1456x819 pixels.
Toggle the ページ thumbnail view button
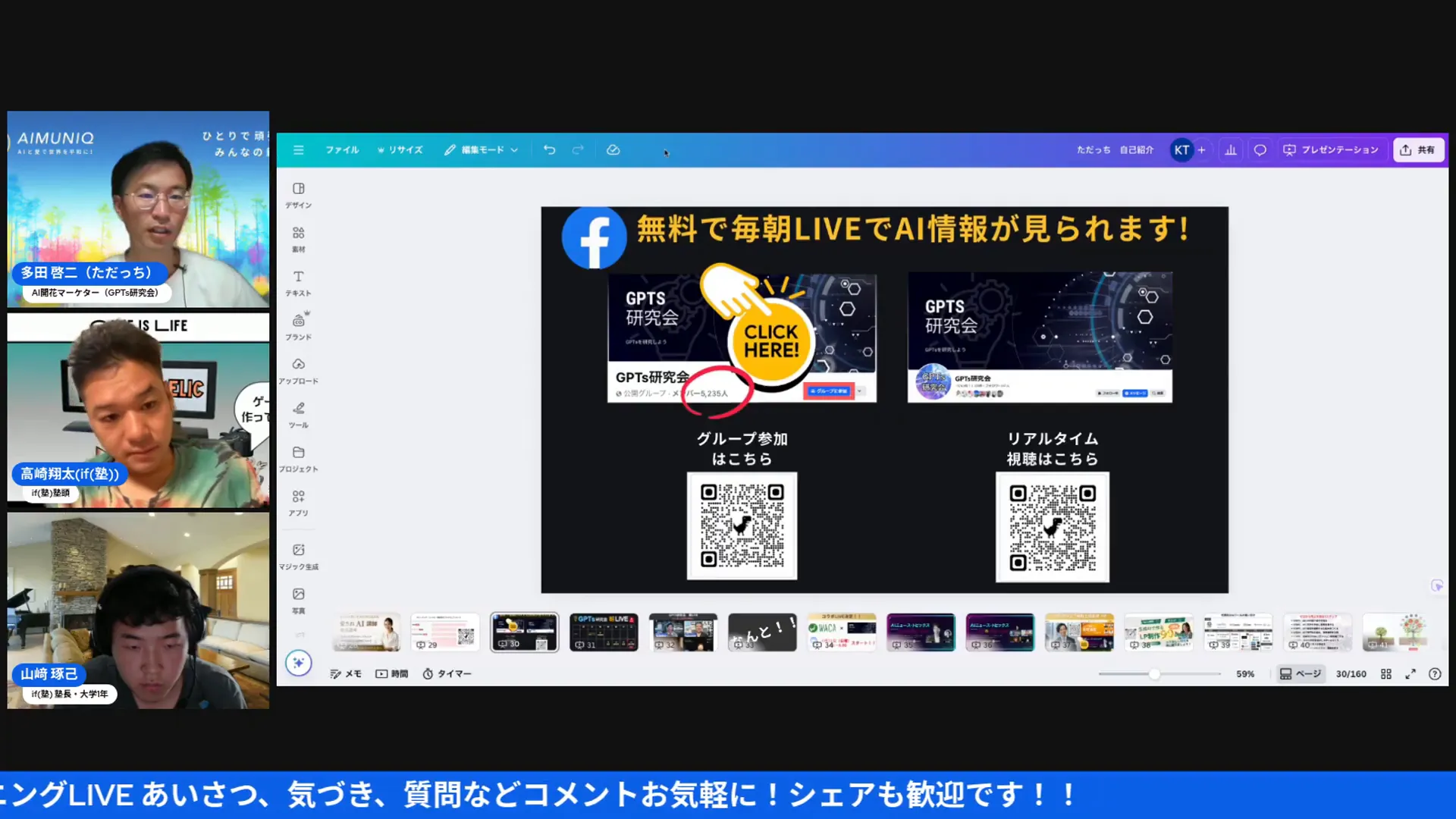pyautogui.click(x=1301, y=673)
